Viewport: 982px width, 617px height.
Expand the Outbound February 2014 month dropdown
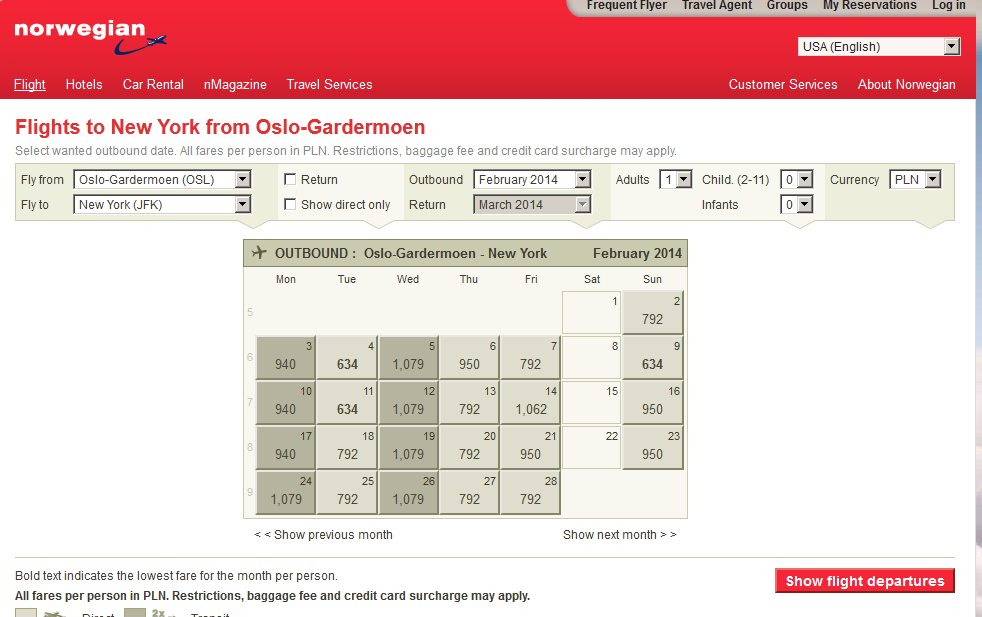[x=532, y=179]
